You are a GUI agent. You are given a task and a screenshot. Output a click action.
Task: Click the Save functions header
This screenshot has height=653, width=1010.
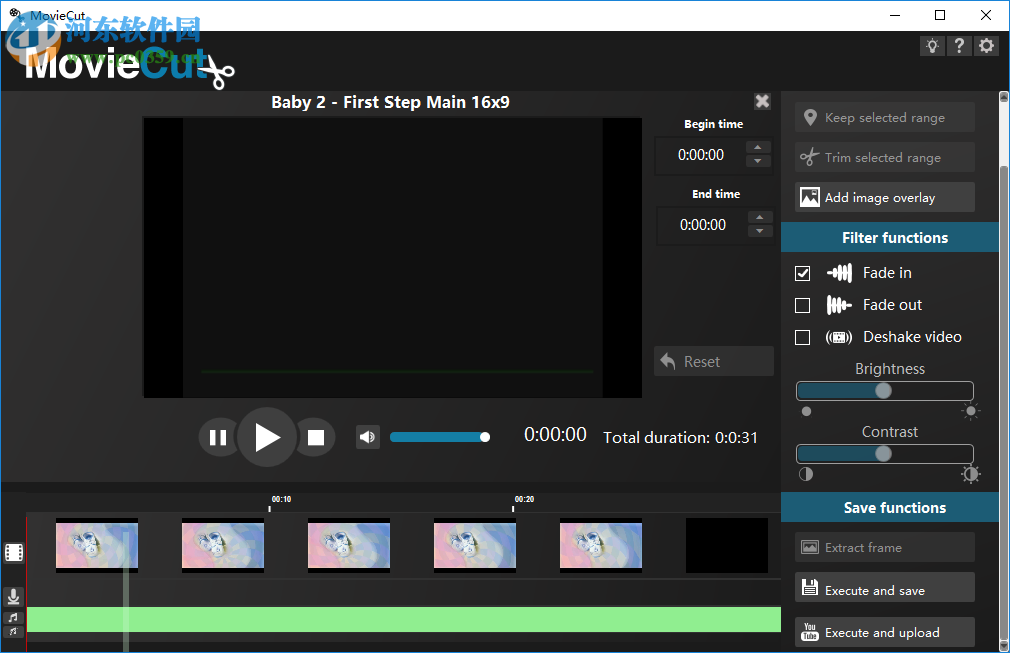point(890,507)
